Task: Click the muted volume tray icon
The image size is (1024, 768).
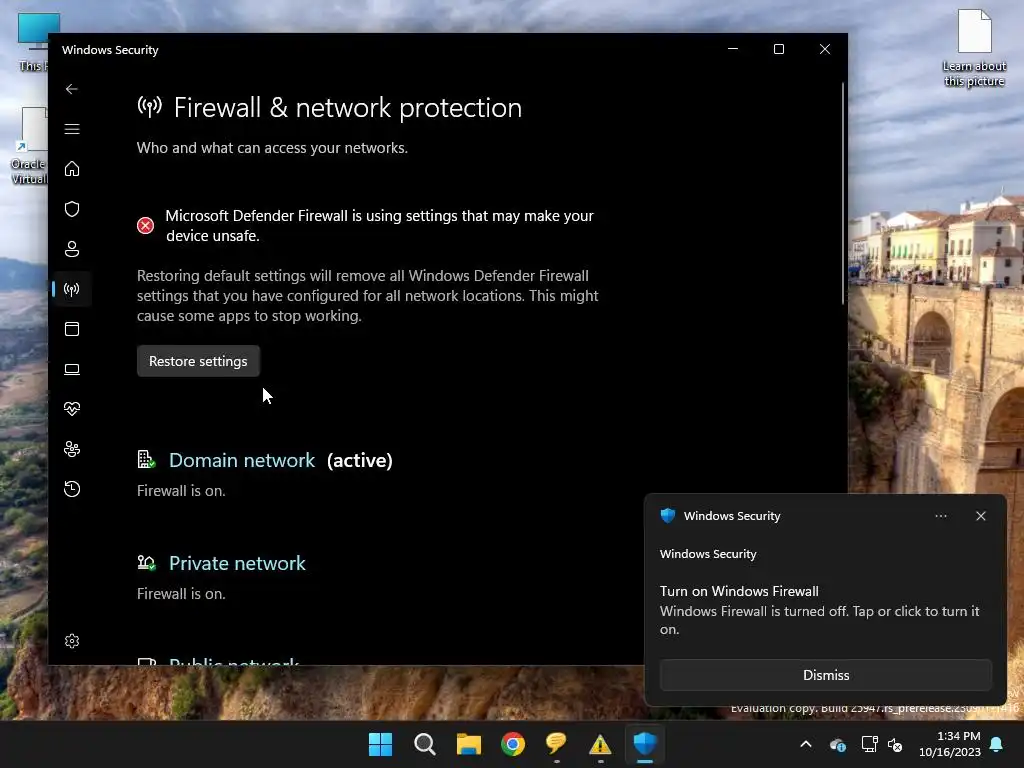Action: pos(895,744)
